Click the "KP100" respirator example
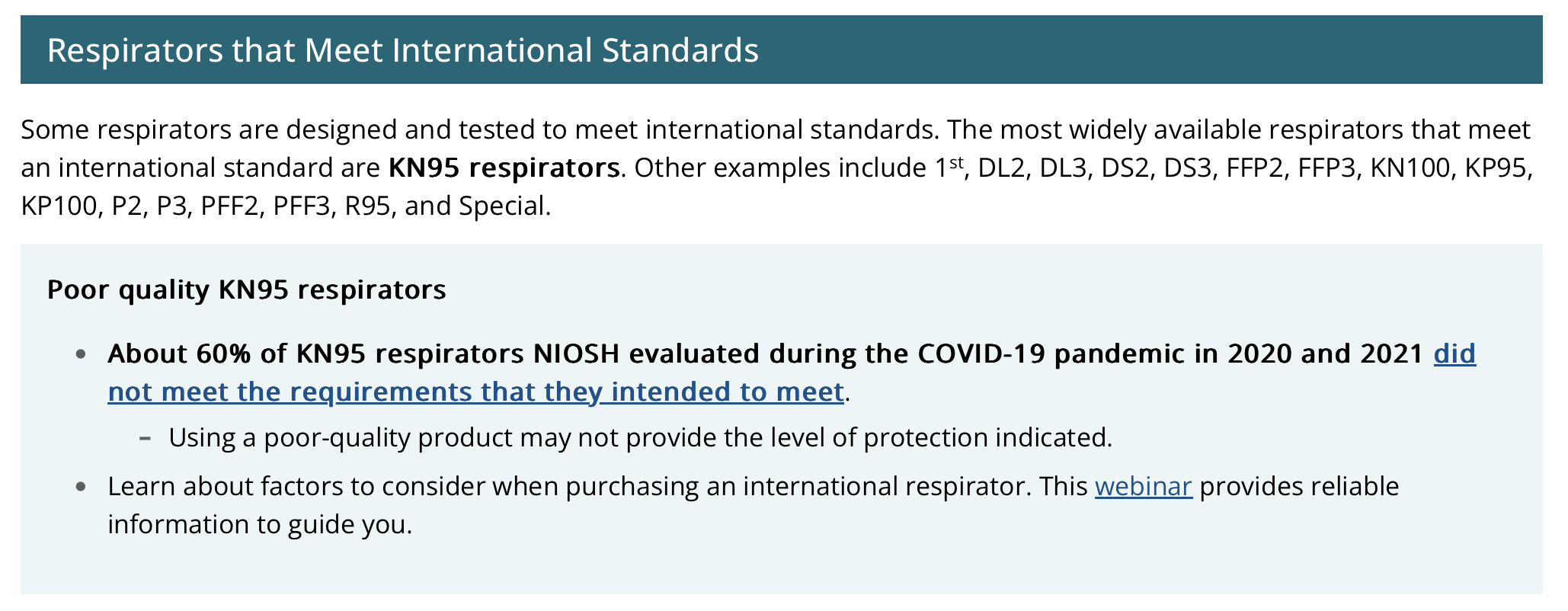The width and height of the screenshot is (1568, 611). point(60,206)
